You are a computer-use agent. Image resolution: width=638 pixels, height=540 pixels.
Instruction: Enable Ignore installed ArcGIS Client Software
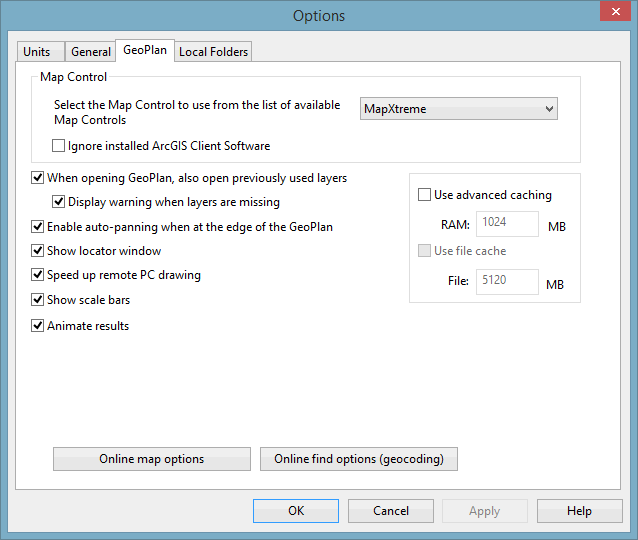coord(59,146)
